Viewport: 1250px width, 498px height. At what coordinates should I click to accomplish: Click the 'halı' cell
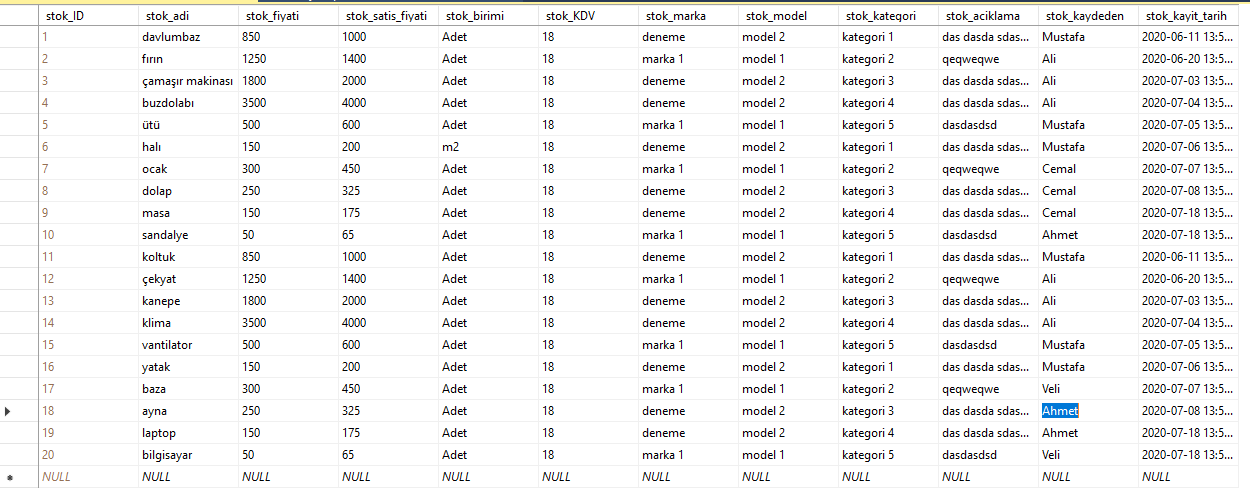(x=188, y=147)
